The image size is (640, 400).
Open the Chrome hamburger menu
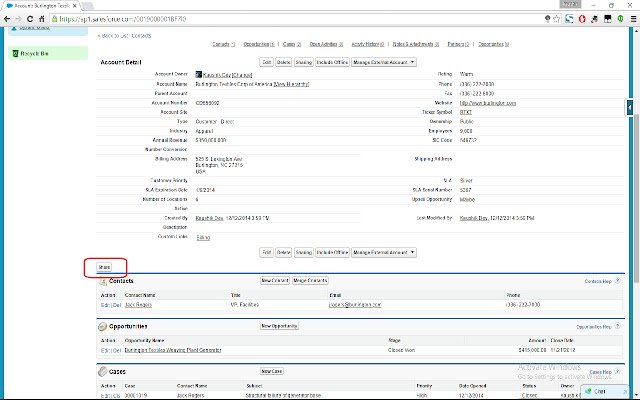(x=633, y=19)
